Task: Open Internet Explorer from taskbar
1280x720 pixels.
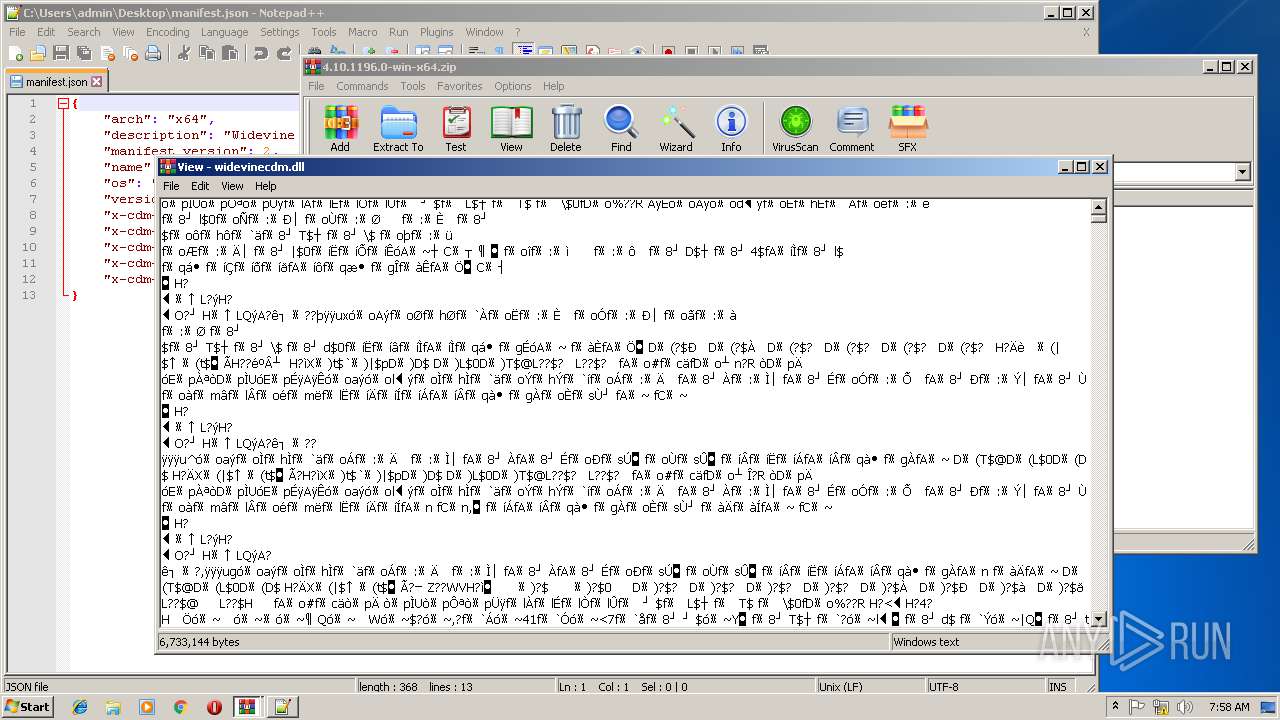Action: tap(80, 707)
